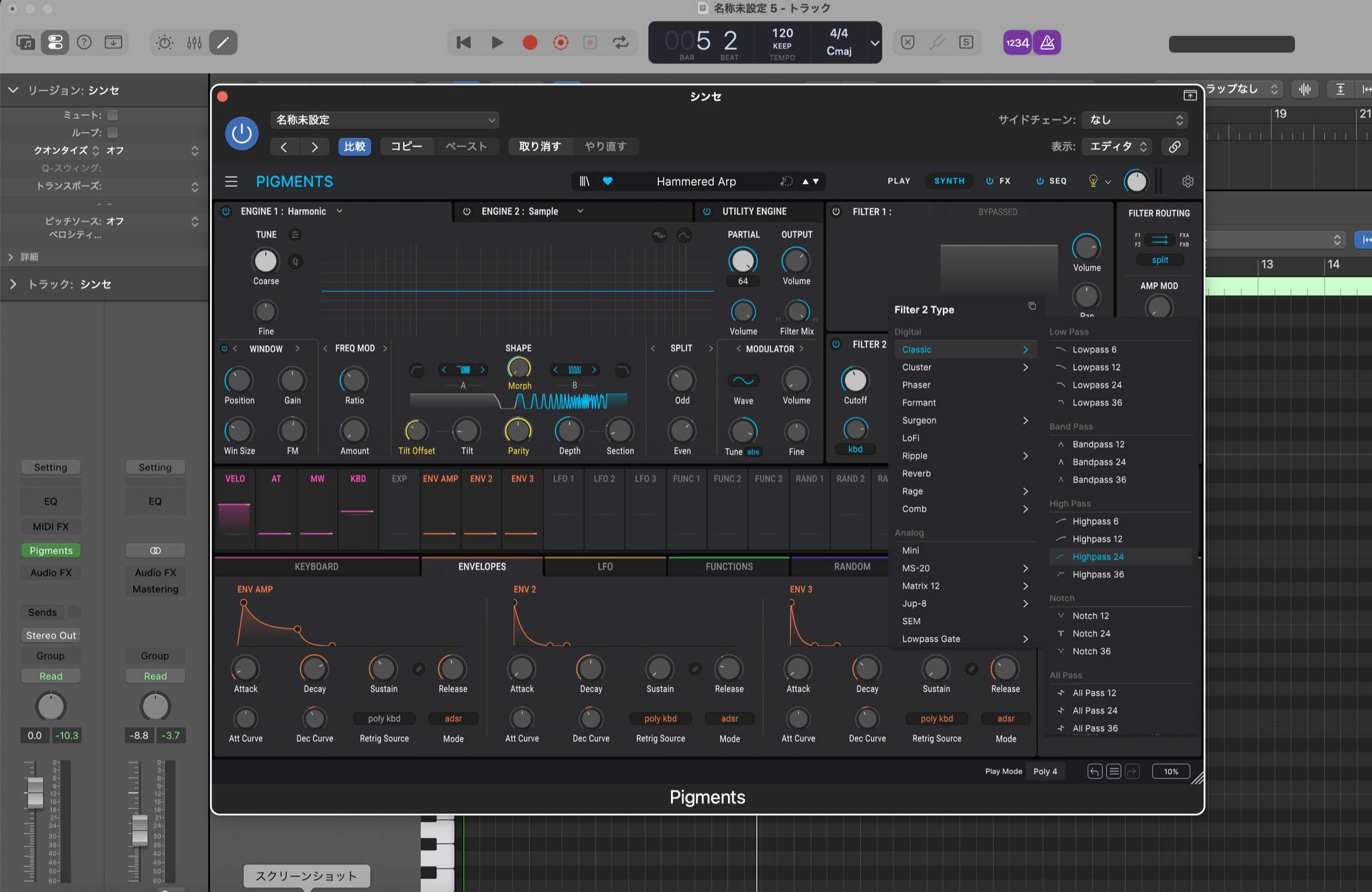The image size is (1372, 892).
Task: Start playback with the Play button
Action: pos(497,42)
